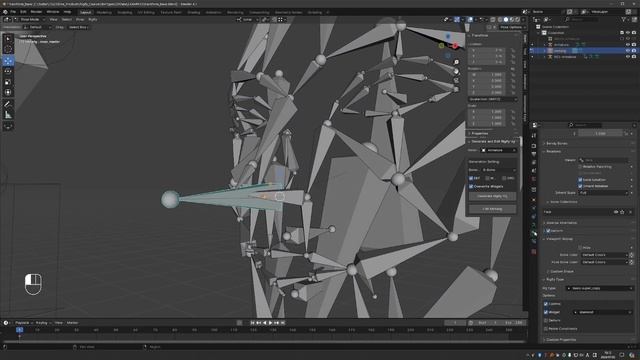Click the timeline playhead at the current frame
640x360 pixels.
coord(19,330)
